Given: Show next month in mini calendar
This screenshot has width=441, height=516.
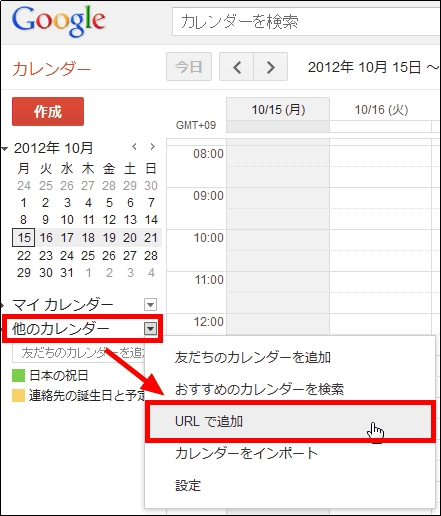Looking at the screenshot, I should tap(153, 146).
